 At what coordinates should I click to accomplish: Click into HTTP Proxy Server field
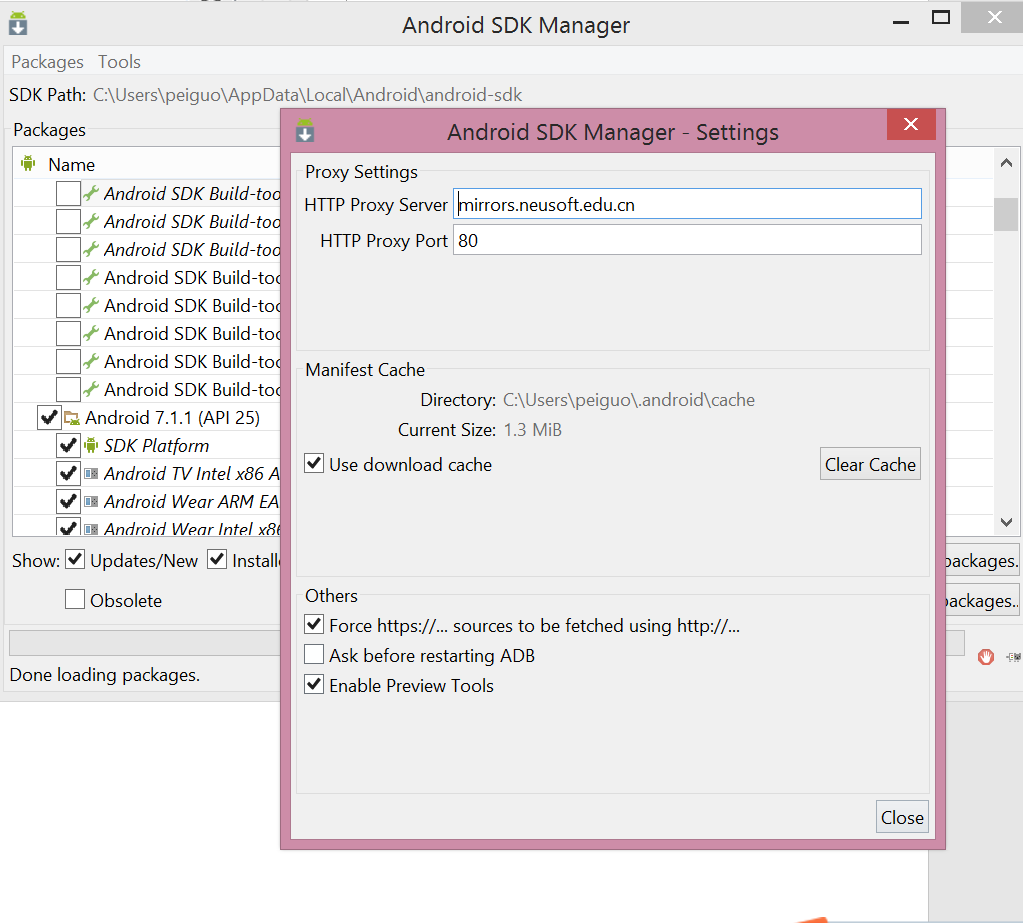click(687, 204)
